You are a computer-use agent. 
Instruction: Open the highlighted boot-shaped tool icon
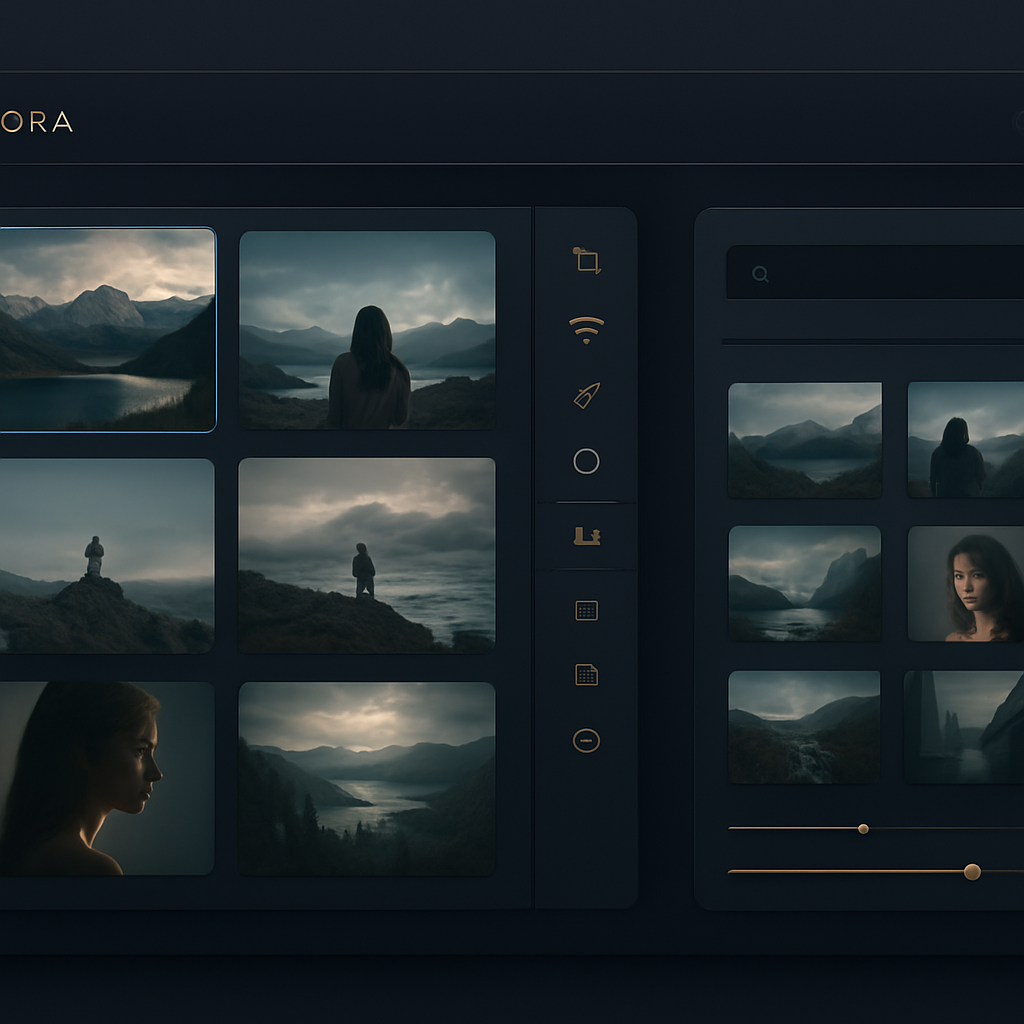tap(586, 536)
